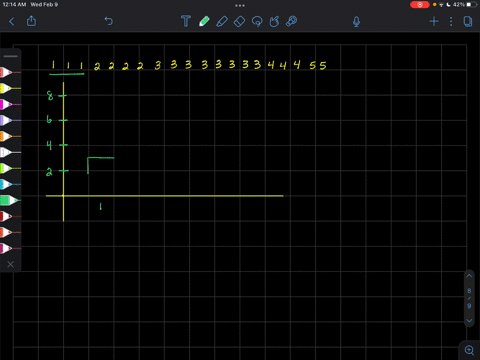
Task: Undo the last stroke
Action: click(x=109, y=21)
